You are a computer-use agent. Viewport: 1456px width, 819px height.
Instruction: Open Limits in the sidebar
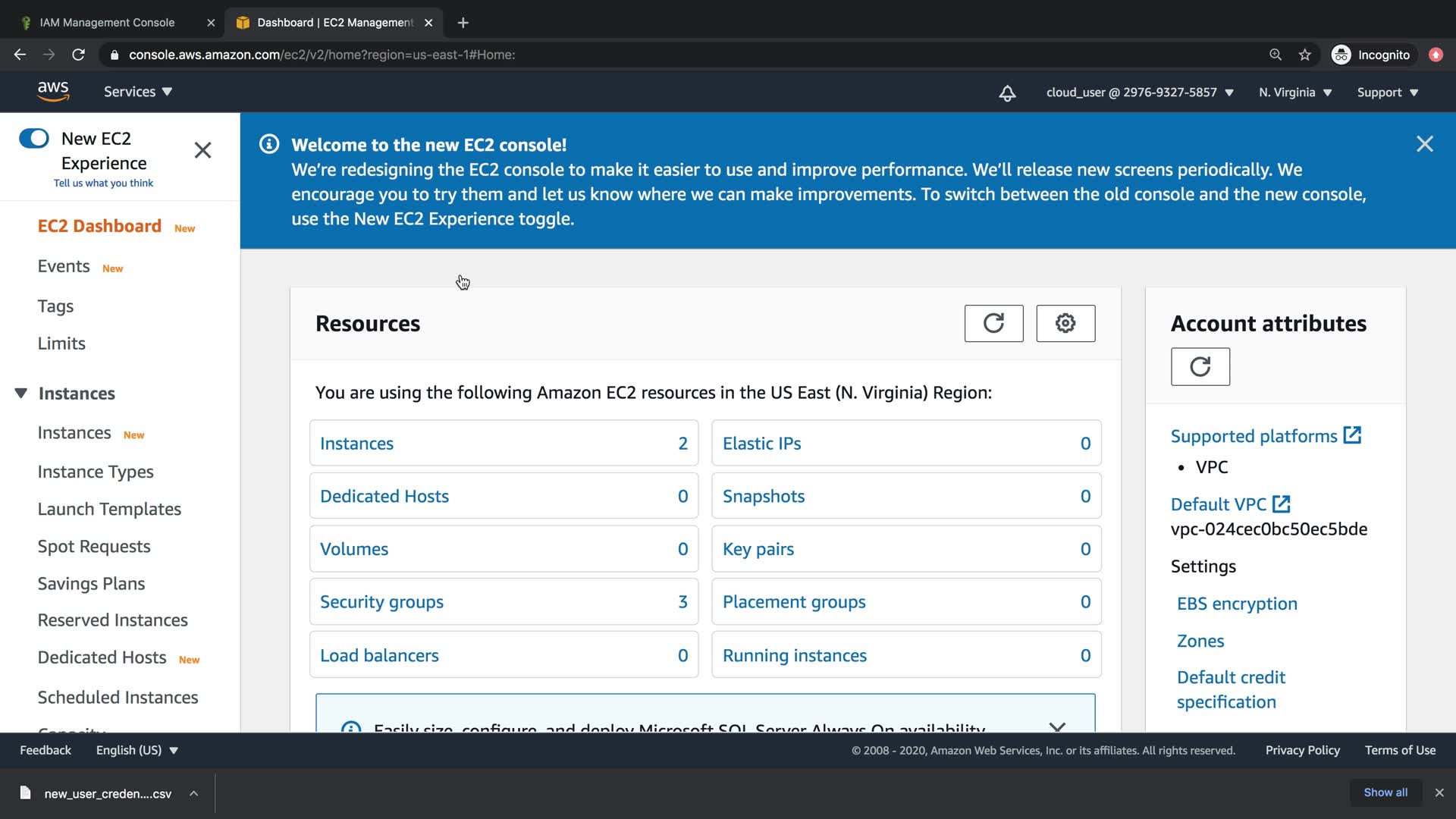tap(61, 344)
